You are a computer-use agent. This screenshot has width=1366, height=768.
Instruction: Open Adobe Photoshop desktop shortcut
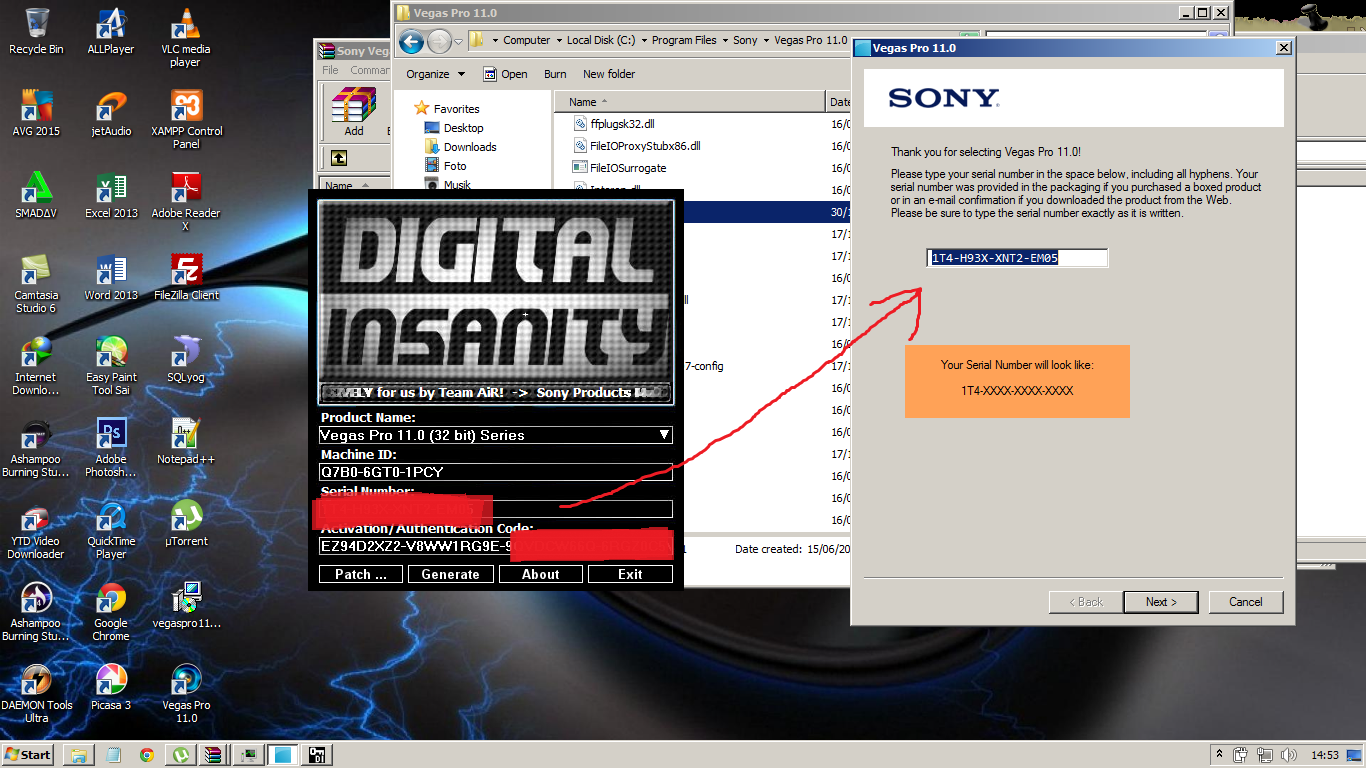pyautogui.click(x=111, y=447)
